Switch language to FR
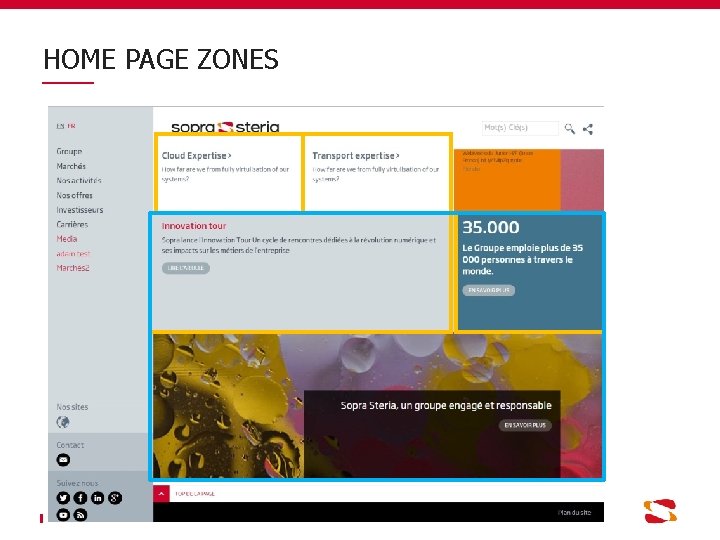This screenshot has height=540, width=720. tap(71, 126)
